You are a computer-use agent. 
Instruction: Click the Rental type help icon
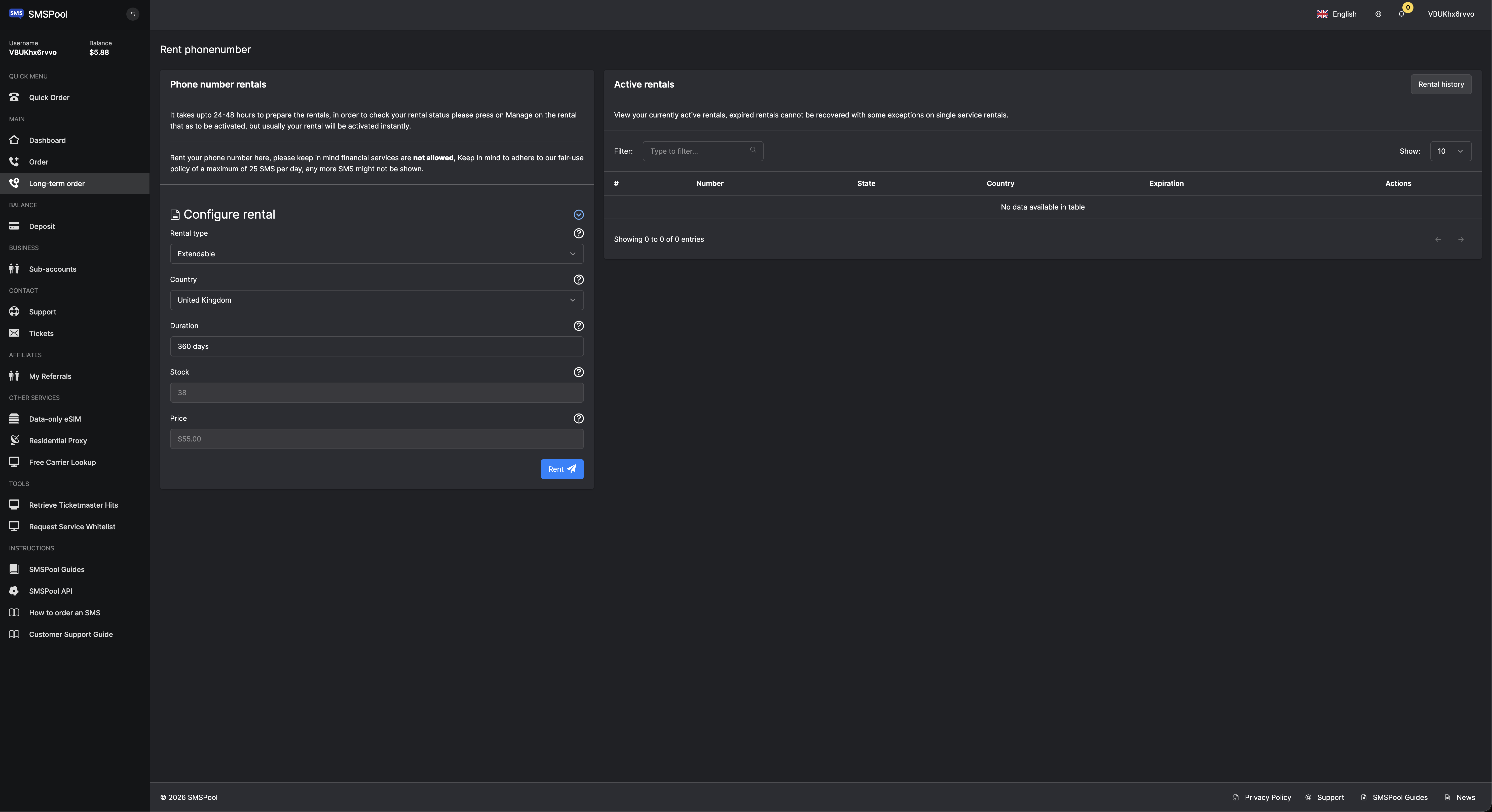579,233
